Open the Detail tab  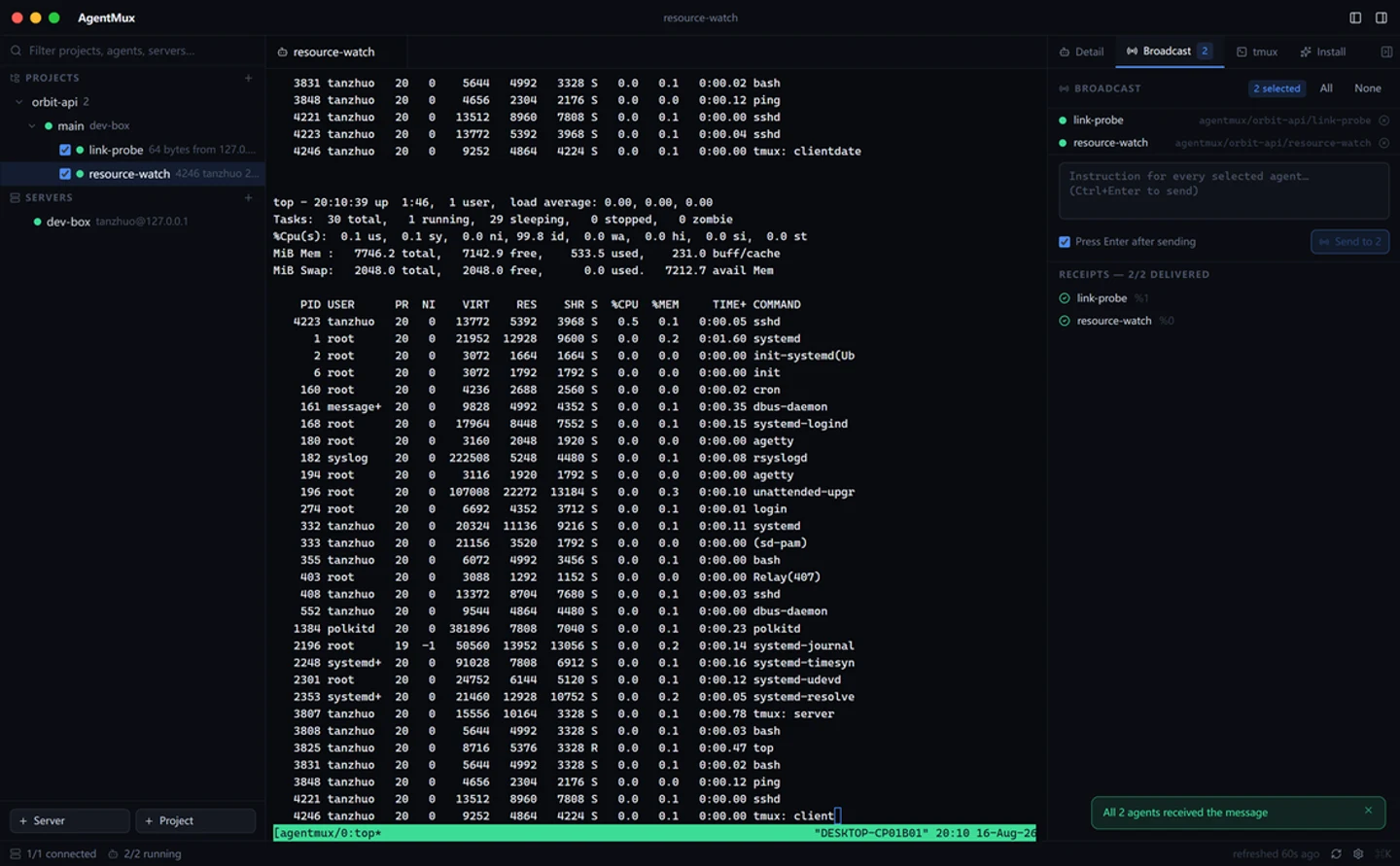coord(1081,52)
